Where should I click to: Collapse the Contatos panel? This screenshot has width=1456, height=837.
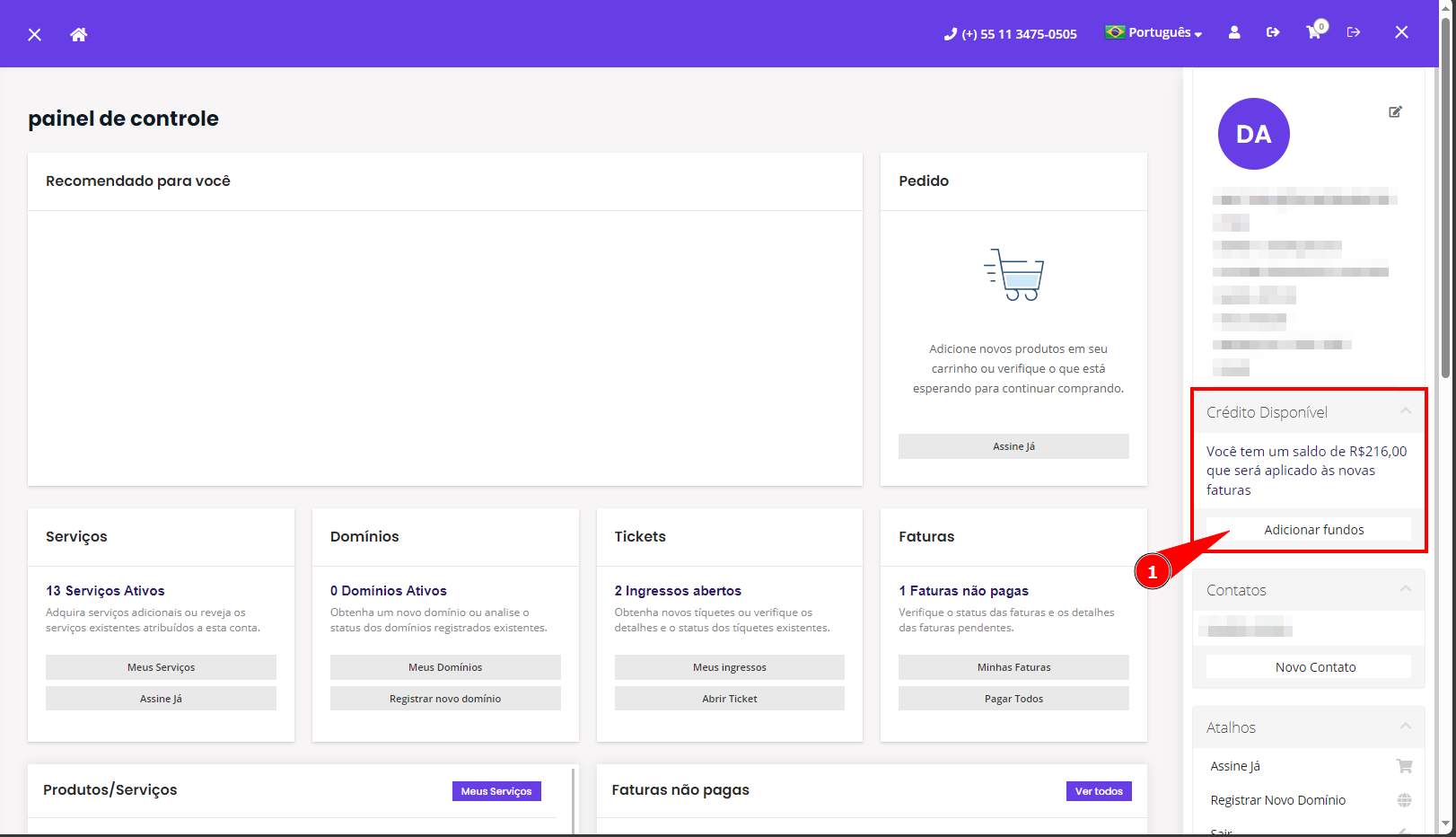coord(1405,589)
